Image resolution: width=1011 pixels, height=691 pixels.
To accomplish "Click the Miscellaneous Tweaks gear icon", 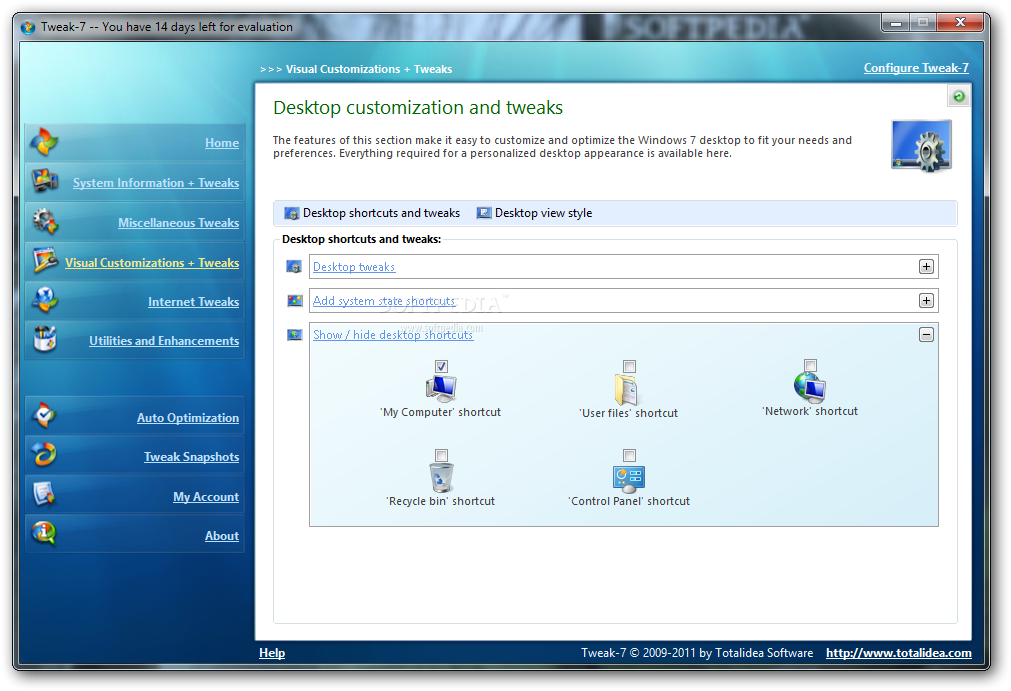I will (x=44, y=221).
